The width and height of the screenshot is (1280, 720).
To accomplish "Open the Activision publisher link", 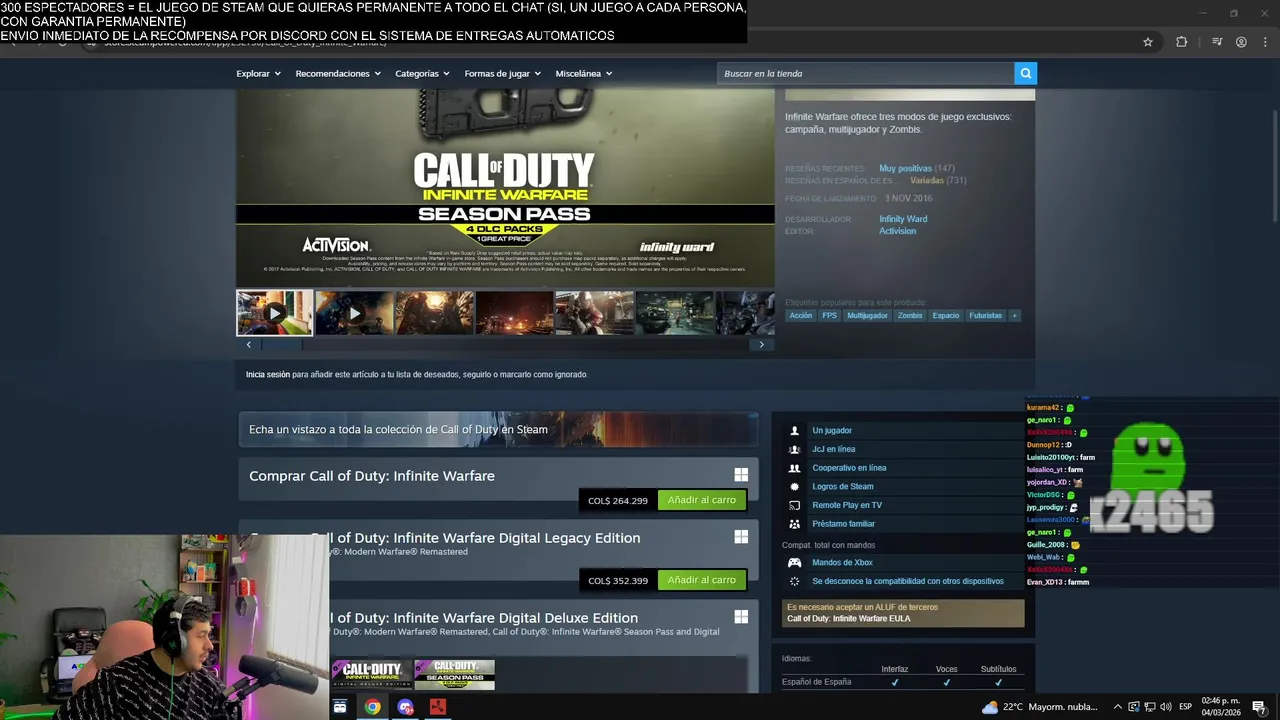I will (897, 231).
